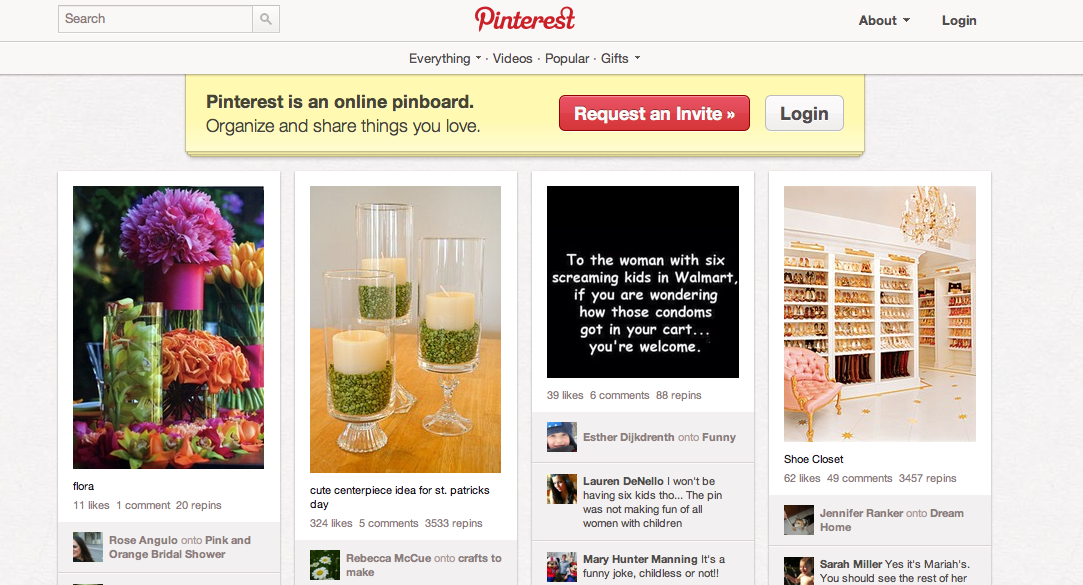Open Mary Hunter Manning's avatar
Viewport: 1083px width, 585px height.
tap(562, 567)
